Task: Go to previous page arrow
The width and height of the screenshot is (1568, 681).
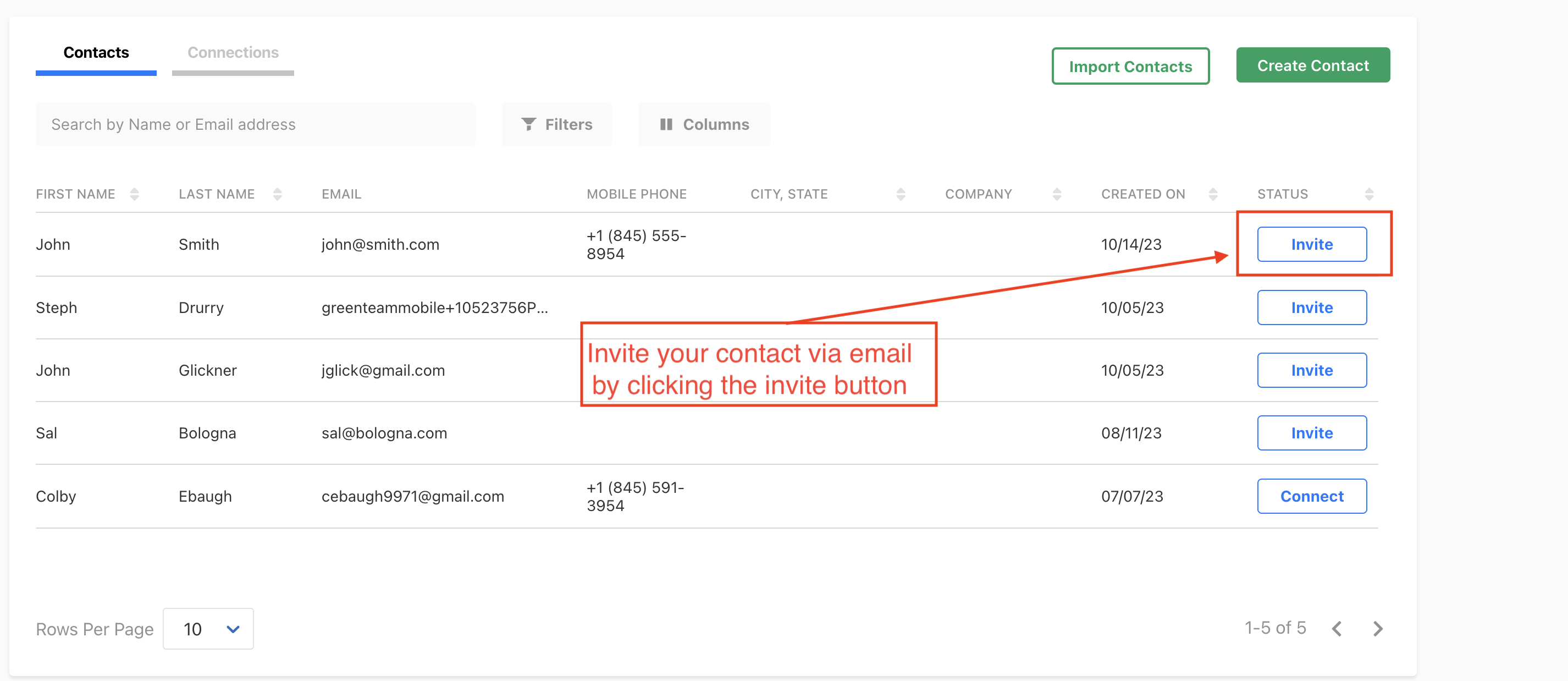Action: pos(1337,629)
